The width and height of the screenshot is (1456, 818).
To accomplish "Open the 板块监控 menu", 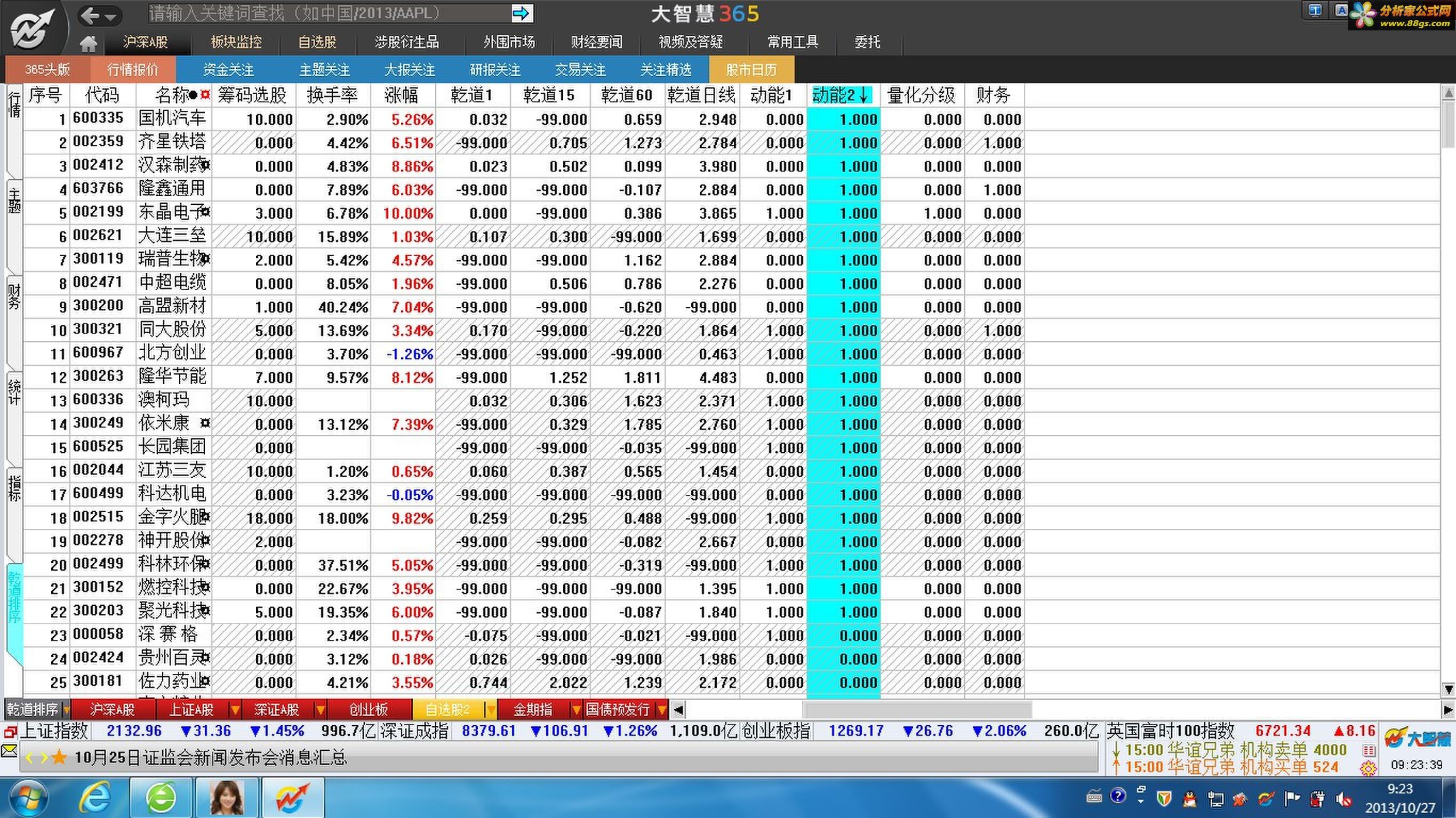I will coord(236,43).
